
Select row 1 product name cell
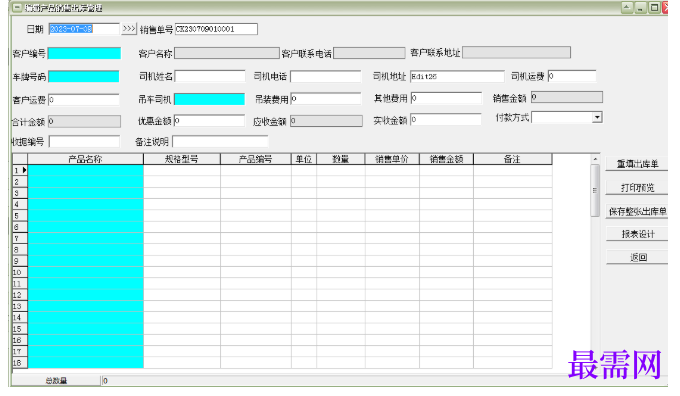tap(85, 170)
